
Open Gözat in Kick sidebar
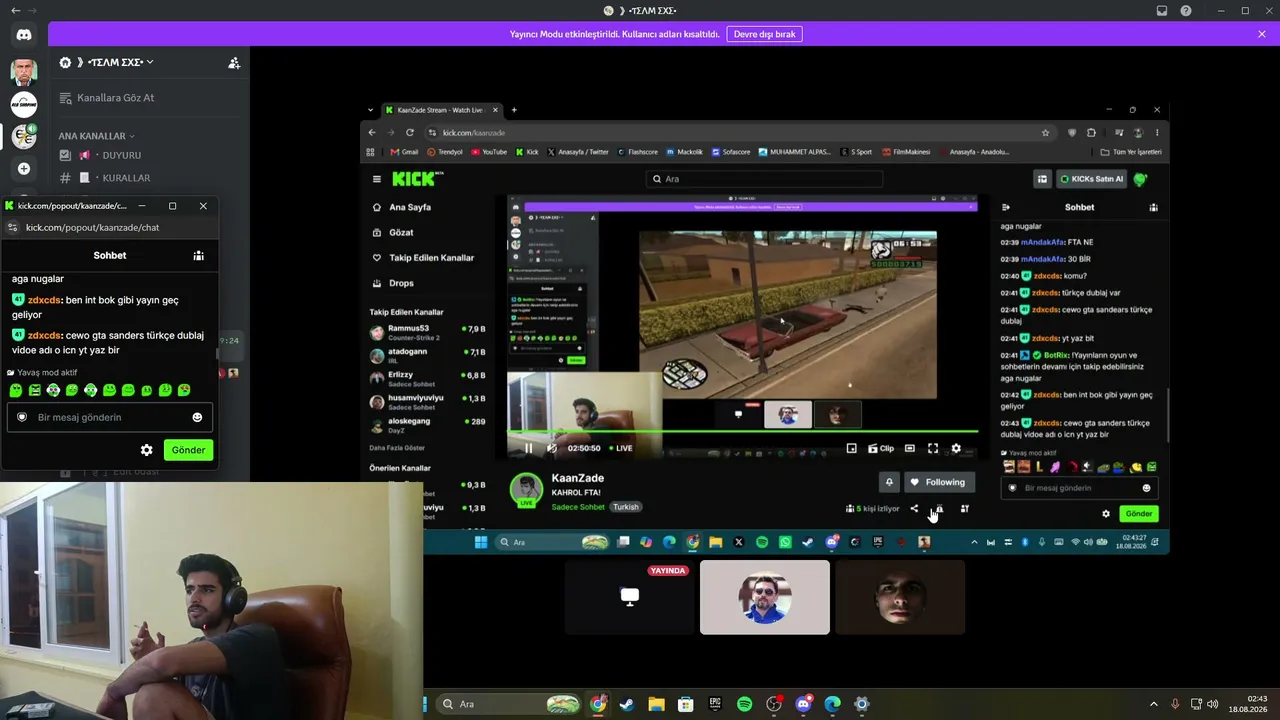[392, 232]
